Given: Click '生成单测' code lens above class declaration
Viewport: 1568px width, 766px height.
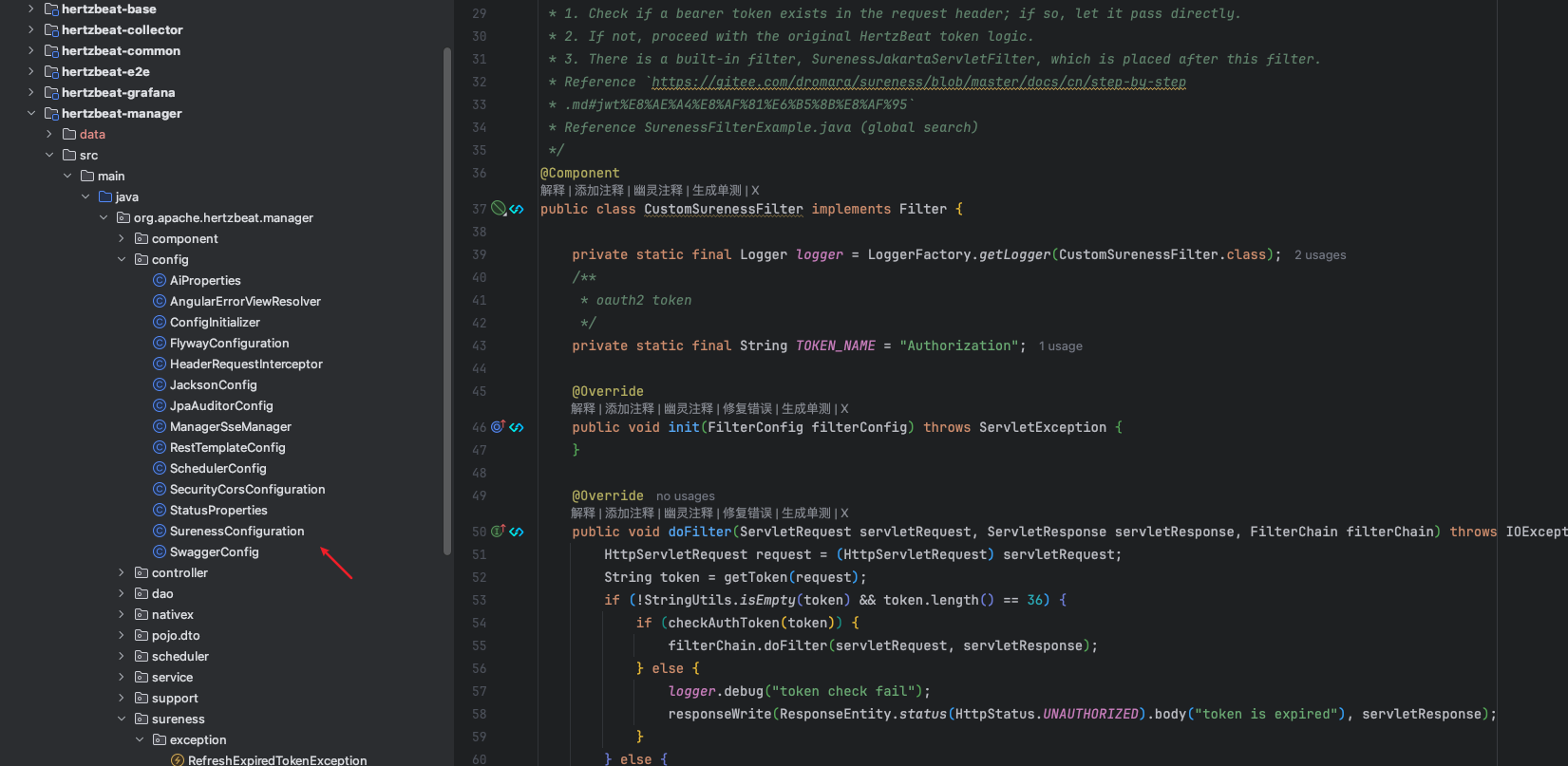Looking at the screenshot, I should coord(716,191).
